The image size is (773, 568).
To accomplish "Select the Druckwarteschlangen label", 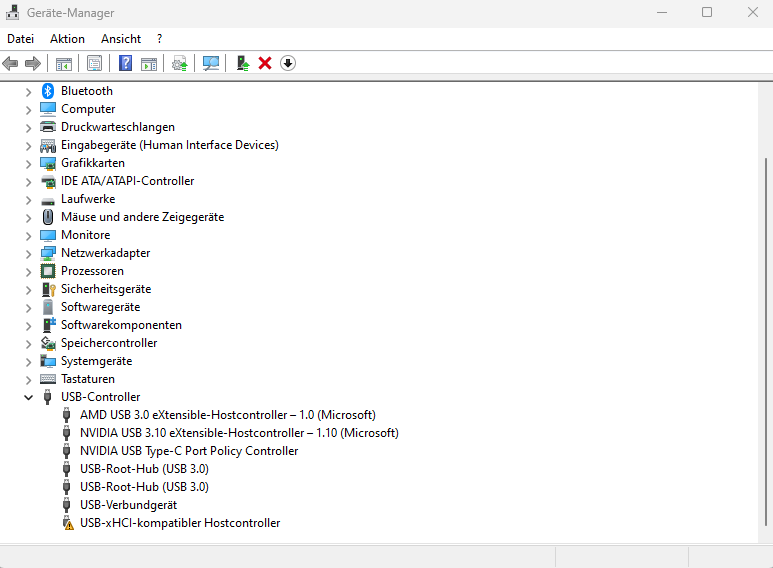I will coord(118,127).
